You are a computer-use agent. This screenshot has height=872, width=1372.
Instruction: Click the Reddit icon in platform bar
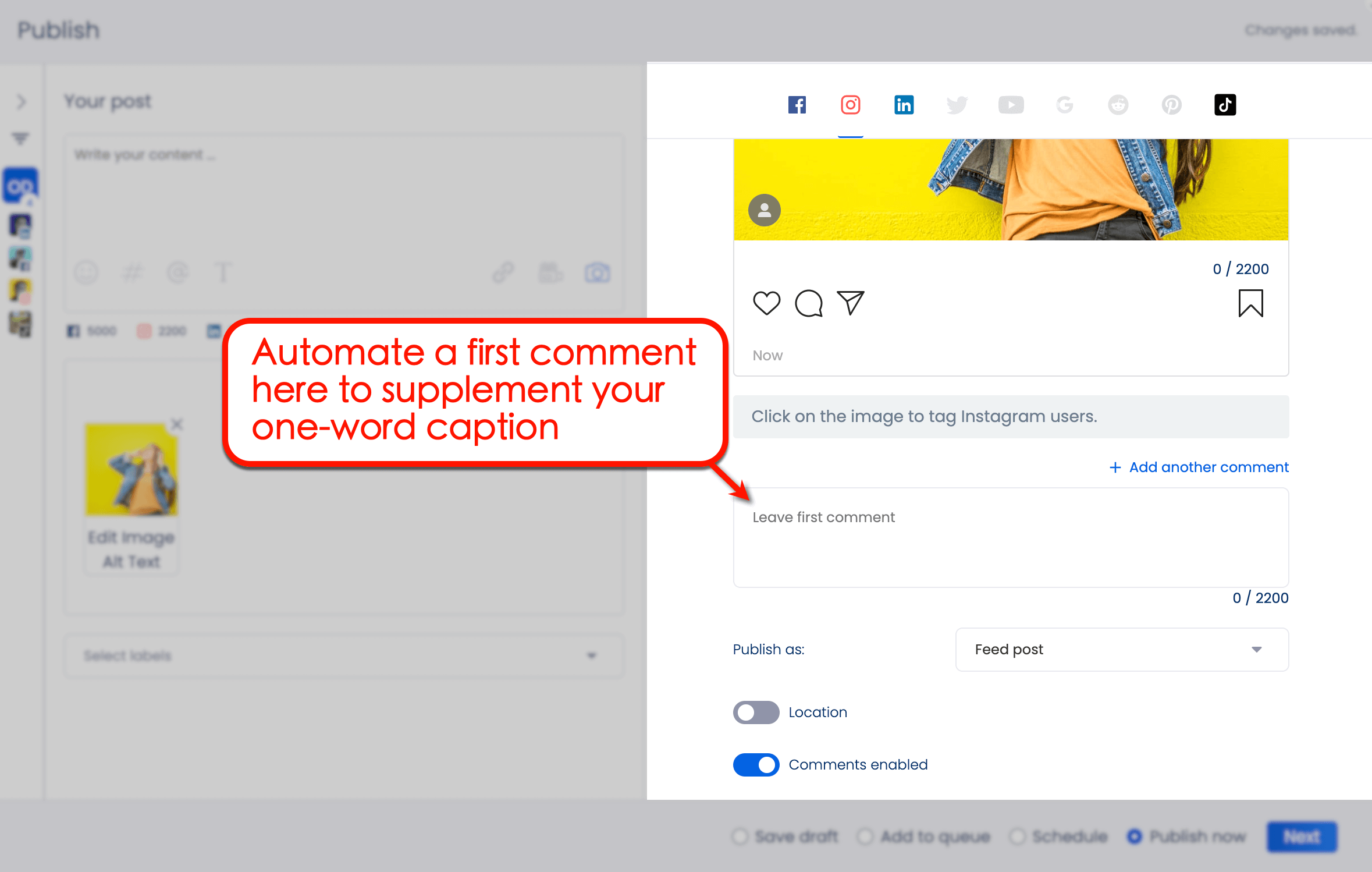(x=1116, y=104)
